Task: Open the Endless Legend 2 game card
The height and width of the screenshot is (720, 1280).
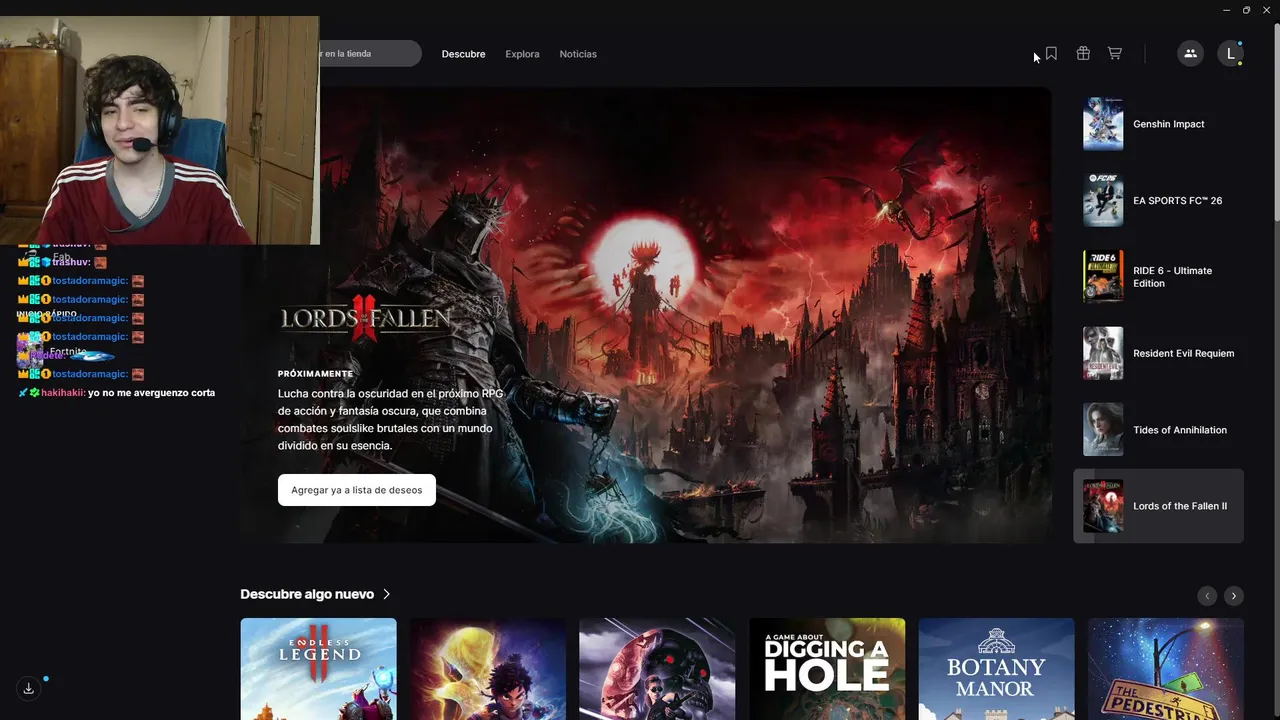Action: click(x=318, y=669)
